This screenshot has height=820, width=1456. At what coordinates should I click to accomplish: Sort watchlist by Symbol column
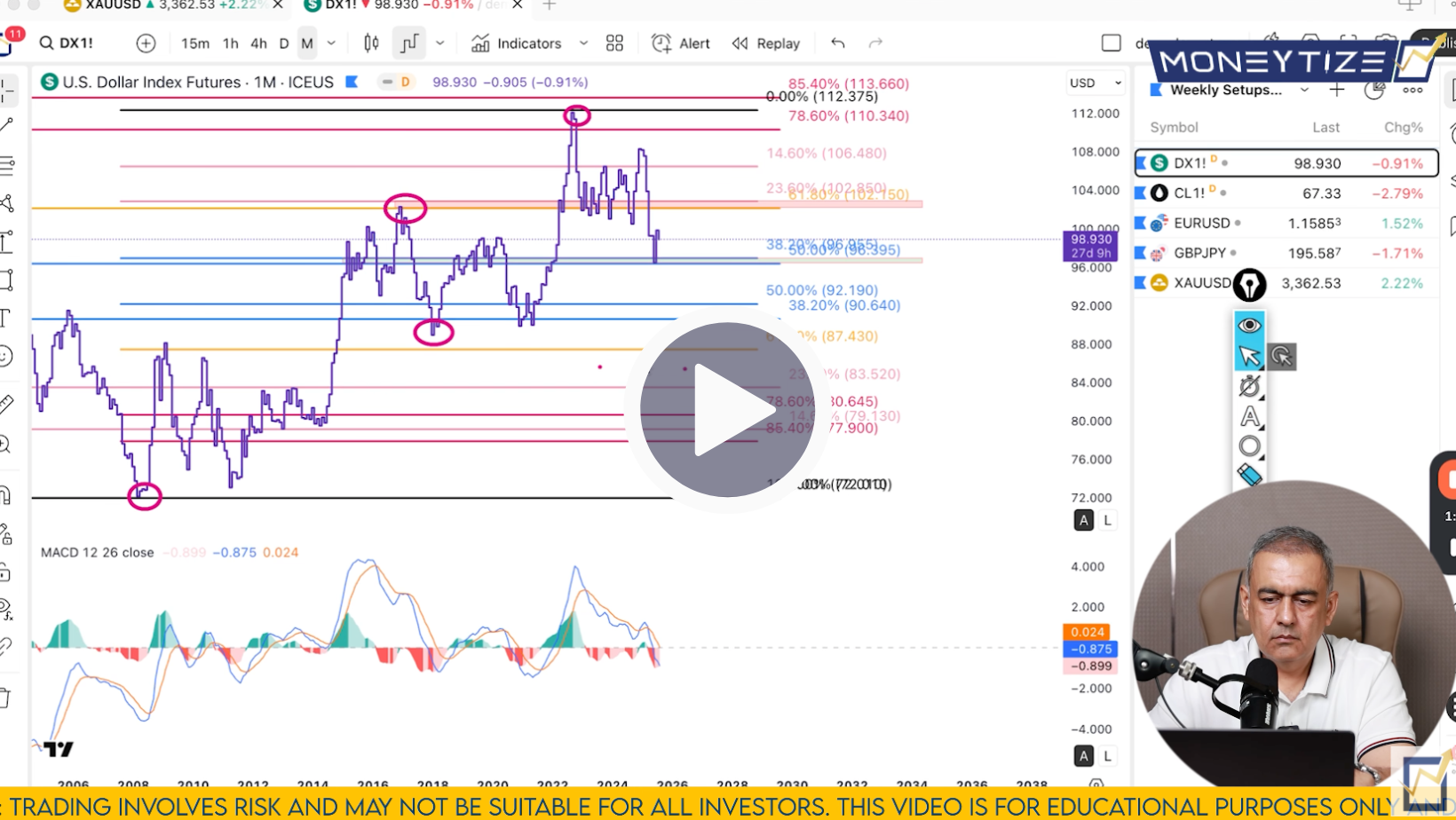point(1174,127)
